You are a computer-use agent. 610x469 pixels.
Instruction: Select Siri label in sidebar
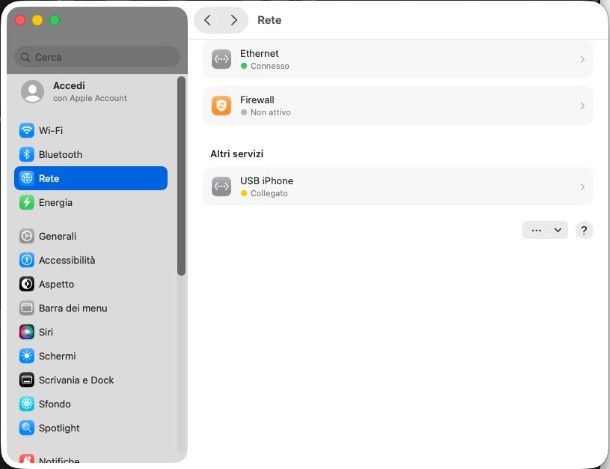click(46, 332)
